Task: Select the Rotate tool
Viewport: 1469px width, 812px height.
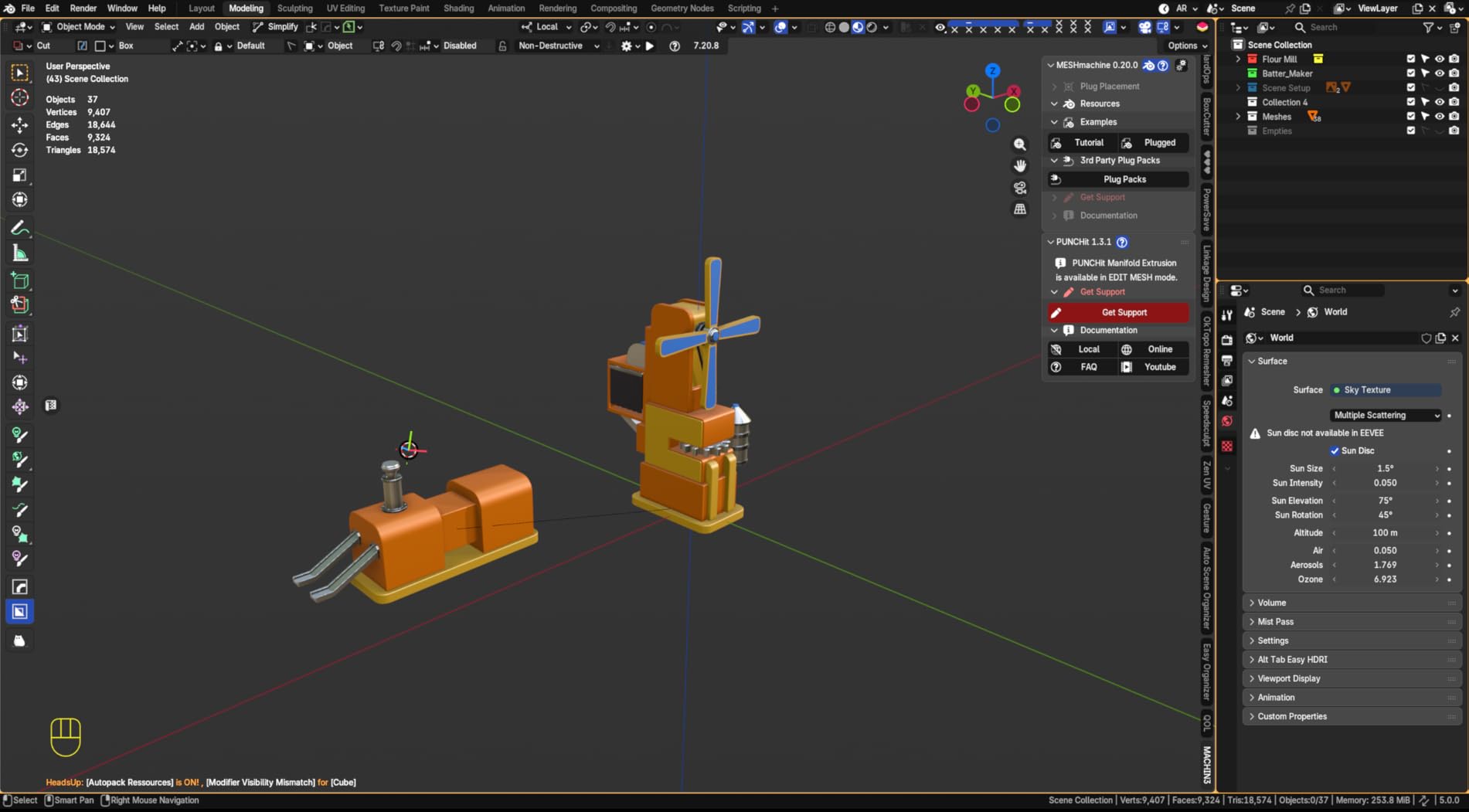Action: tap(20, 150)
